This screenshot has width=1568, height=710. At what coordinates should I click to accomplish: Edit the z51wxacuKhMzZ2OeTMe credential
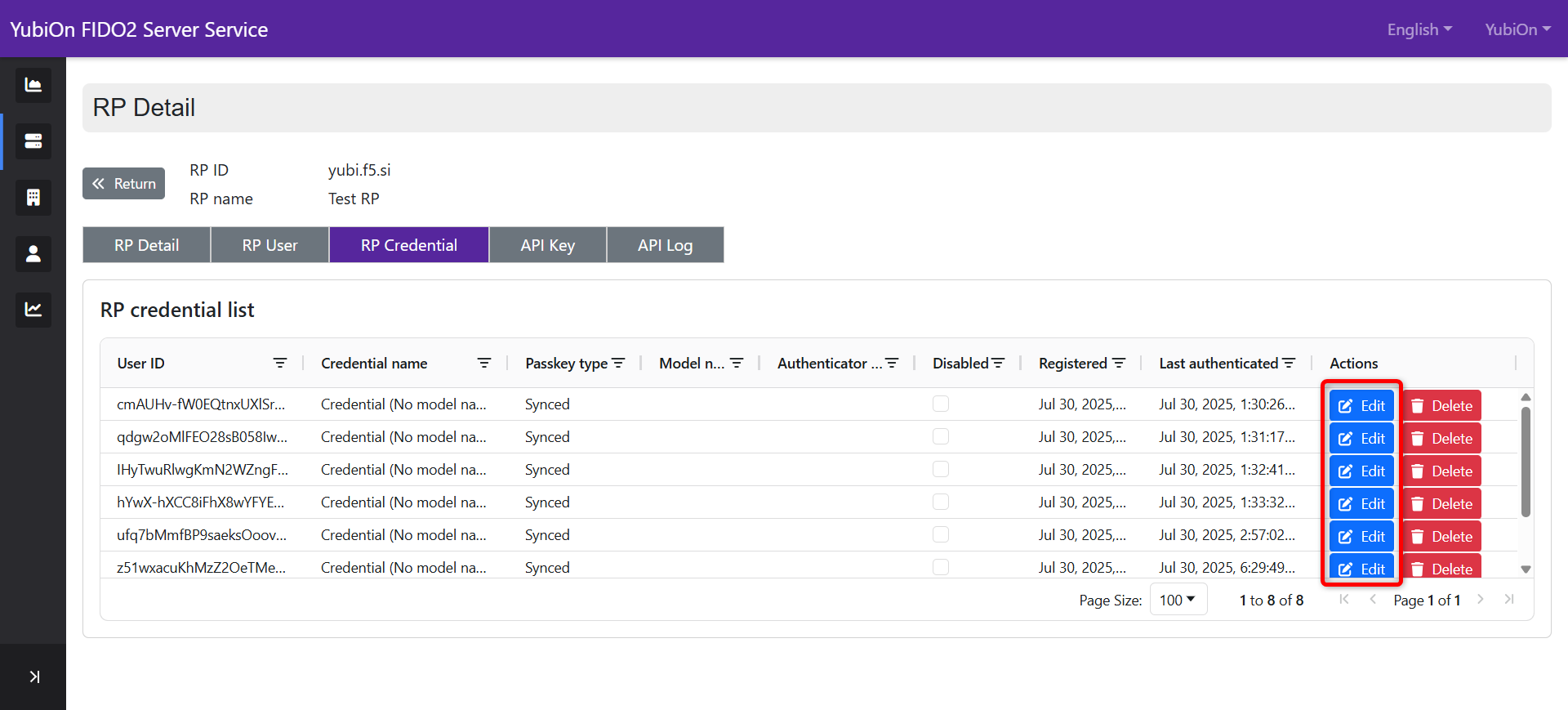(x=1361, y=566)
